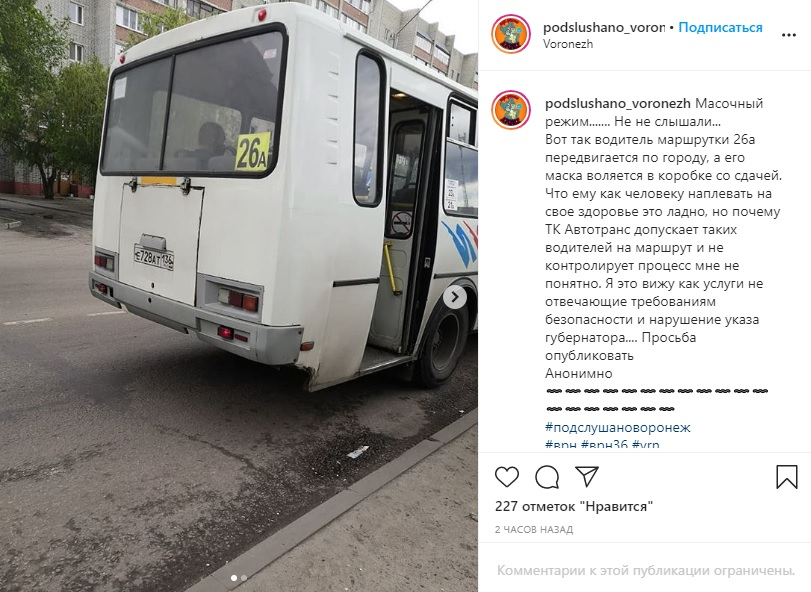The image size is (811, 592).
Task: Share the post with the paper plane icon
Action: [x=587, y=476]
